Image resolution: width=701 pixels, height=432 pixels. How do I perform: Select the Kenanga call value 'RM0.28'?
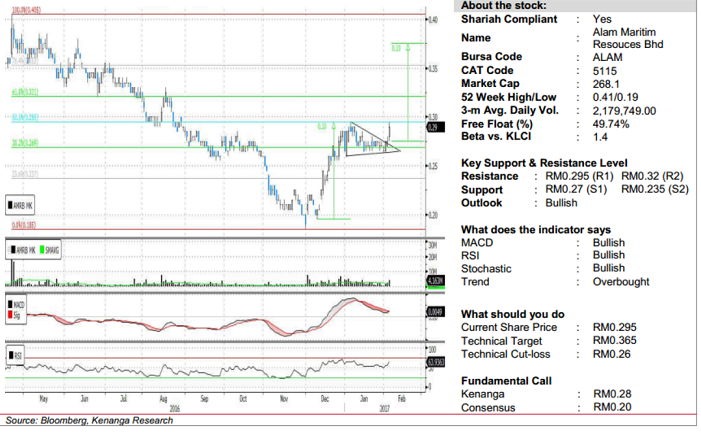tap(612, 394)
